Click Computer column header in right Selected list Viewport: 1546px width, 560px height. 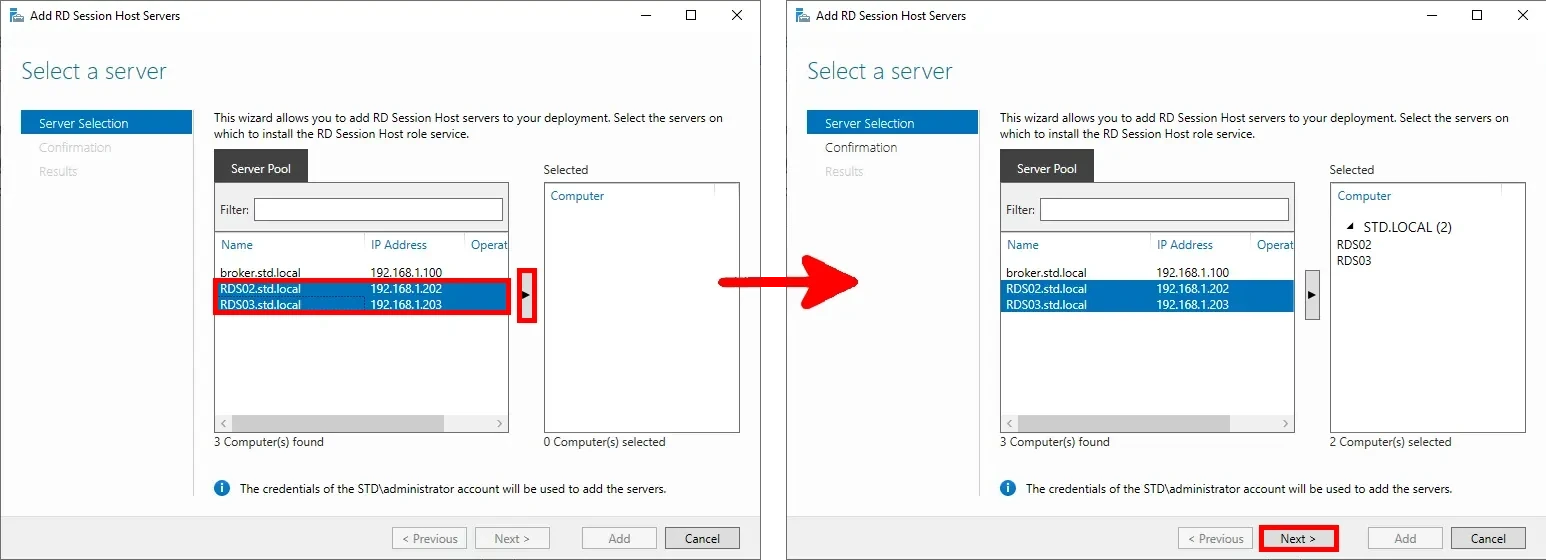(x=1364, y=196)
